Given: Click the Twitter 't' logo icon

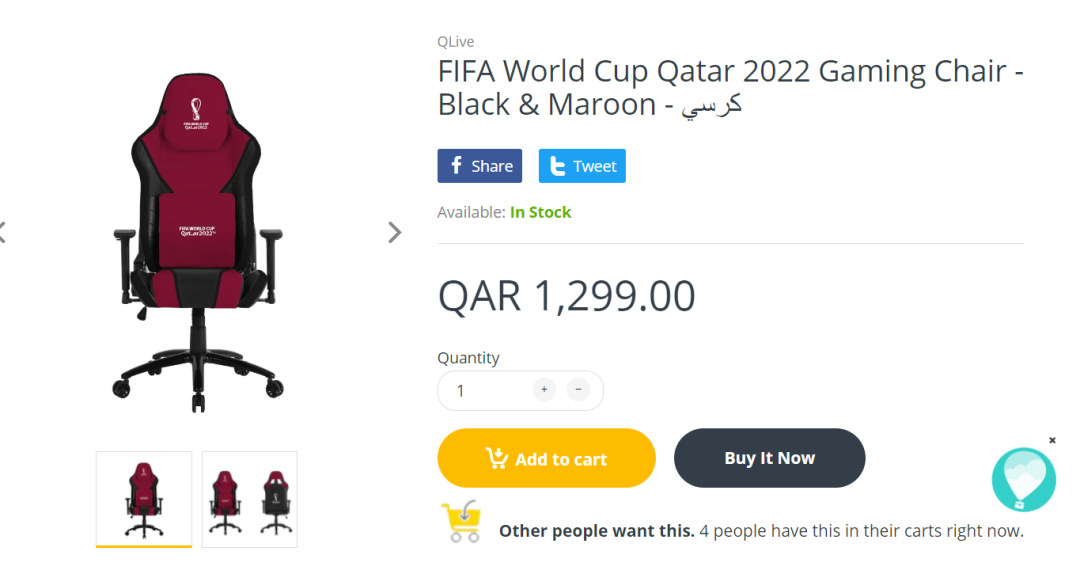Looking at the screenshot, I should tap(557, 167).
